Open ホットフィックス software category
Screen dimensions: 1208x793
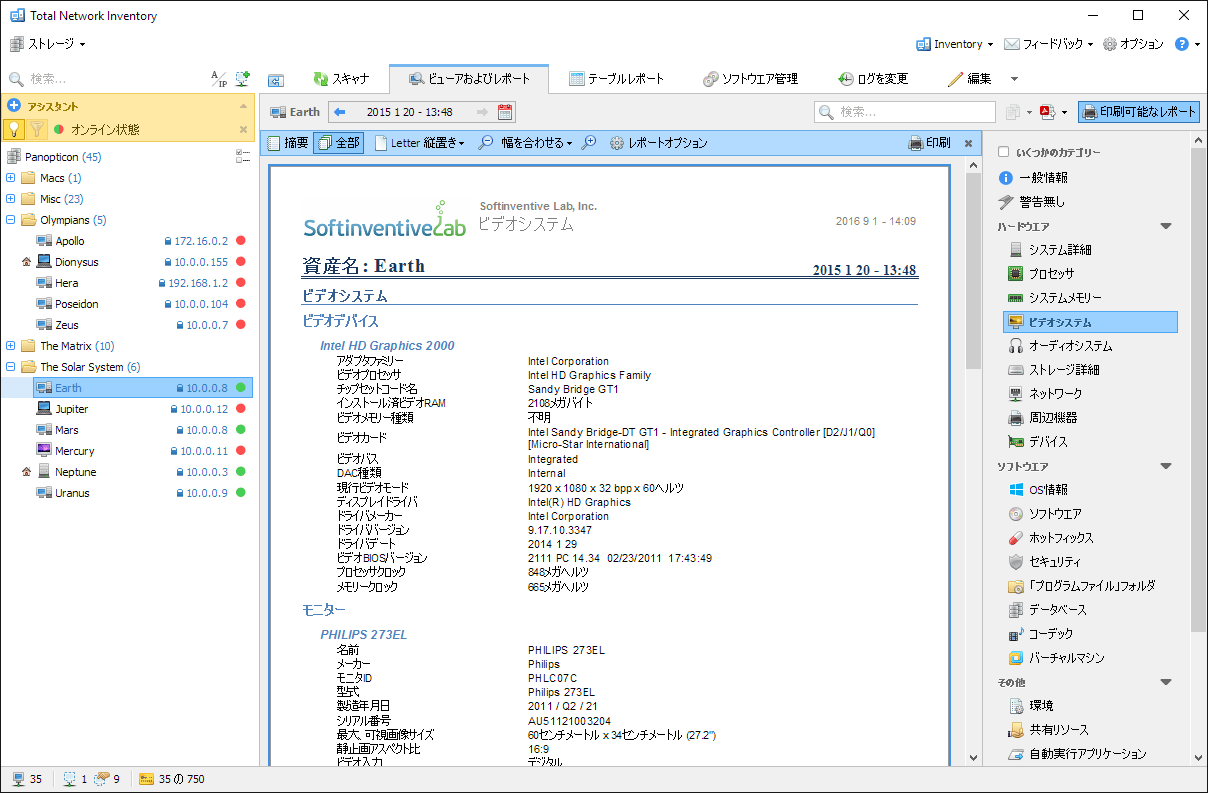(x=1060, y=538)
